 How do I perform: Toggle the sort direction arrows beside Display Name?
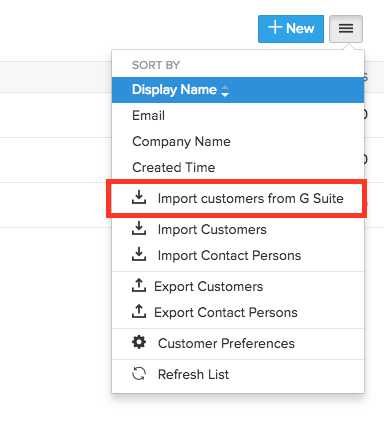[225, 91]
